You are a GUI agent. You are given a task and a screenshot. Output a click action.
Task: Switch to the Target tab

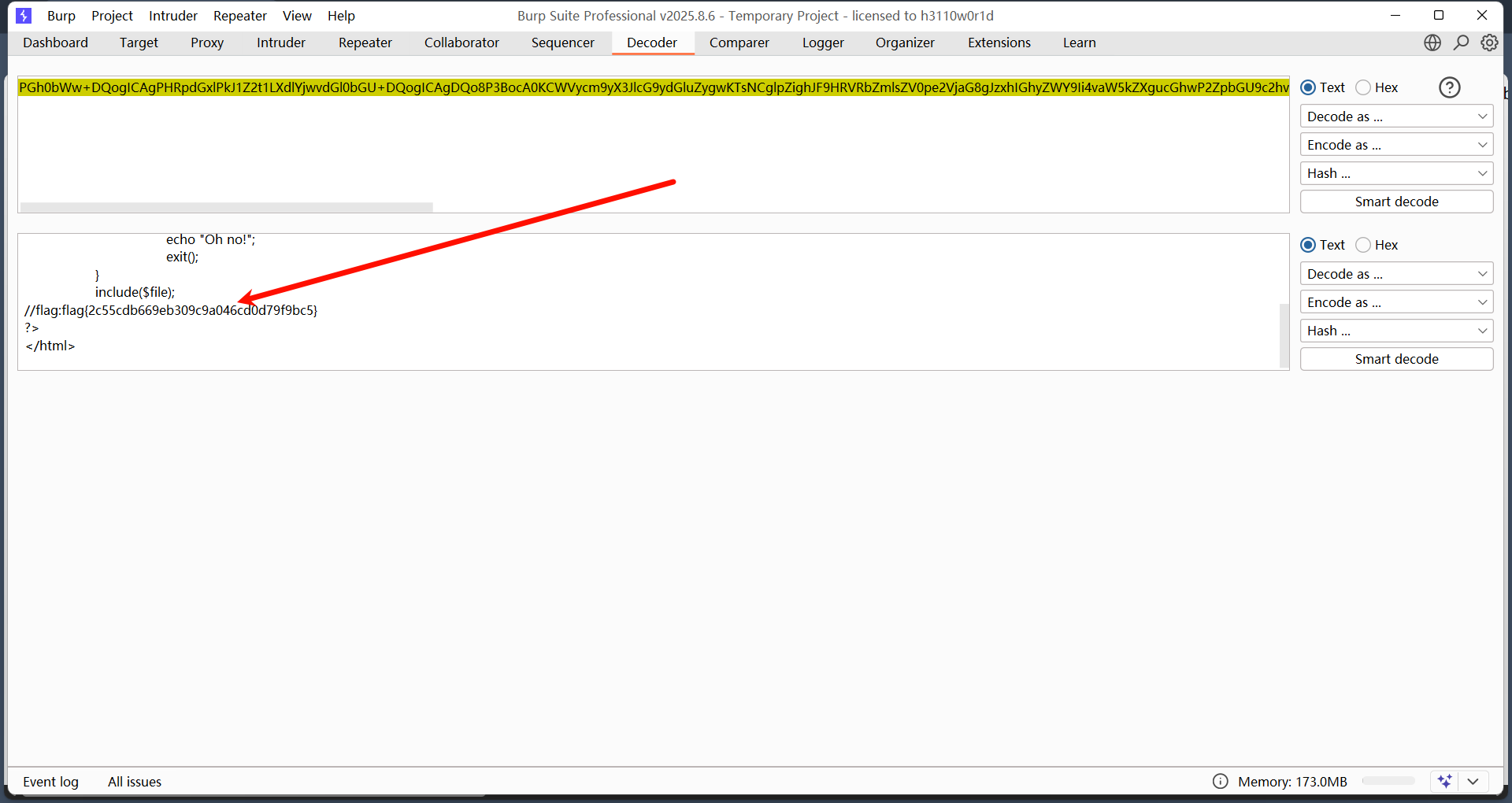tap(139, 43)
